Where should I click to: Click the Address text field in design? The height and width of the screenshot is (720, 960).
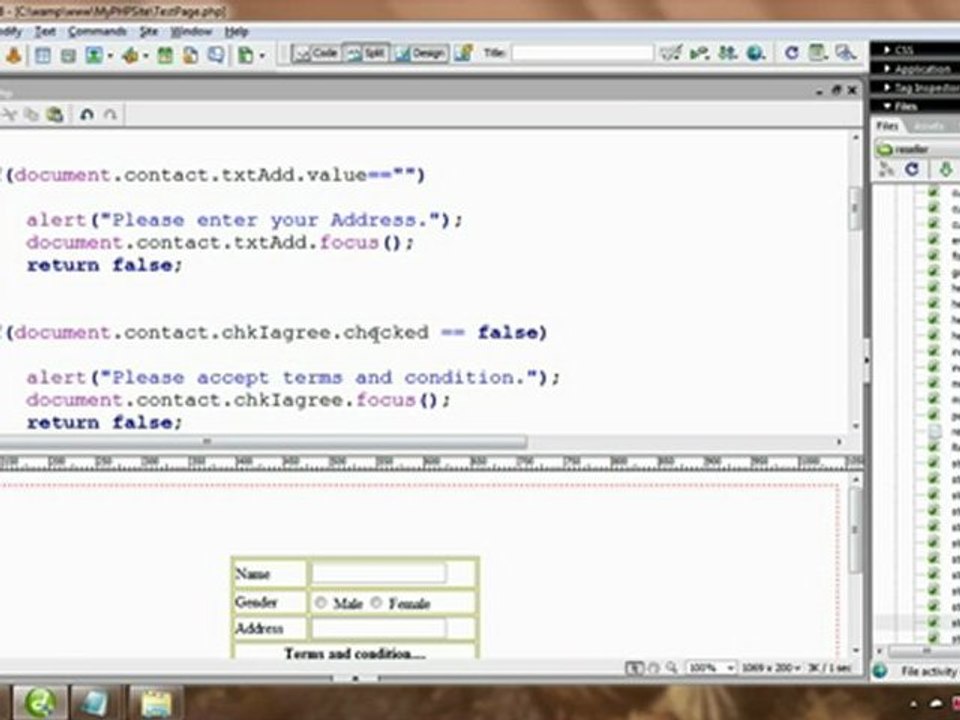(x=379, y=628)
